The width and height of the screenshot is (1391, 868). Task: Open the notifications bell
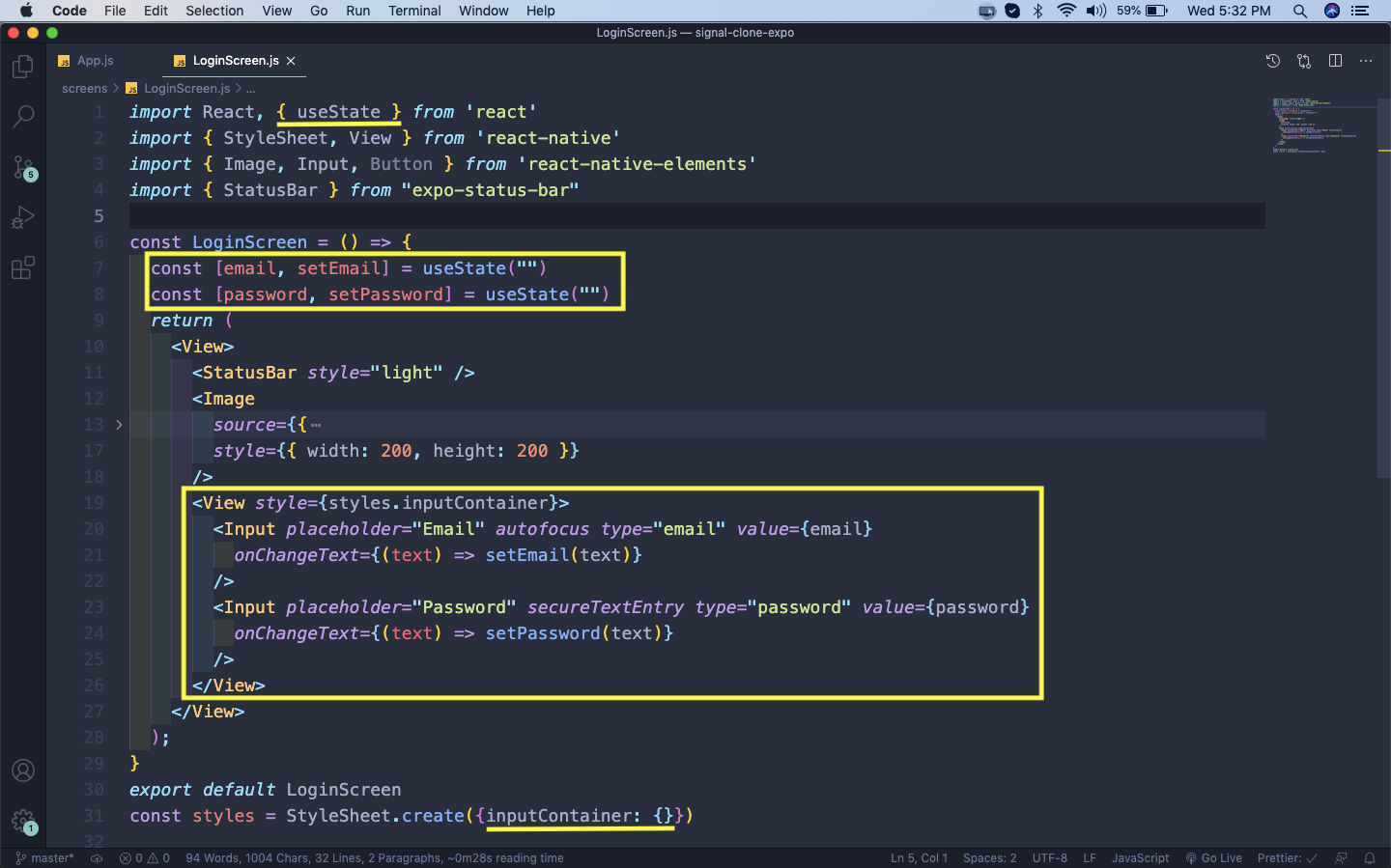tap(1370, 858)
